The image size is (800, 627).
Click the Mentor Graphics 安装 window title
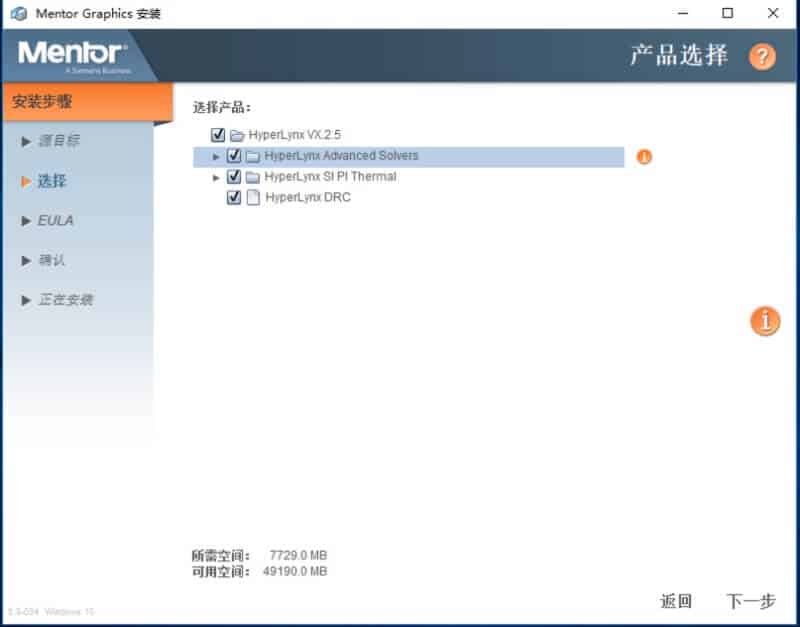[98, 14]
